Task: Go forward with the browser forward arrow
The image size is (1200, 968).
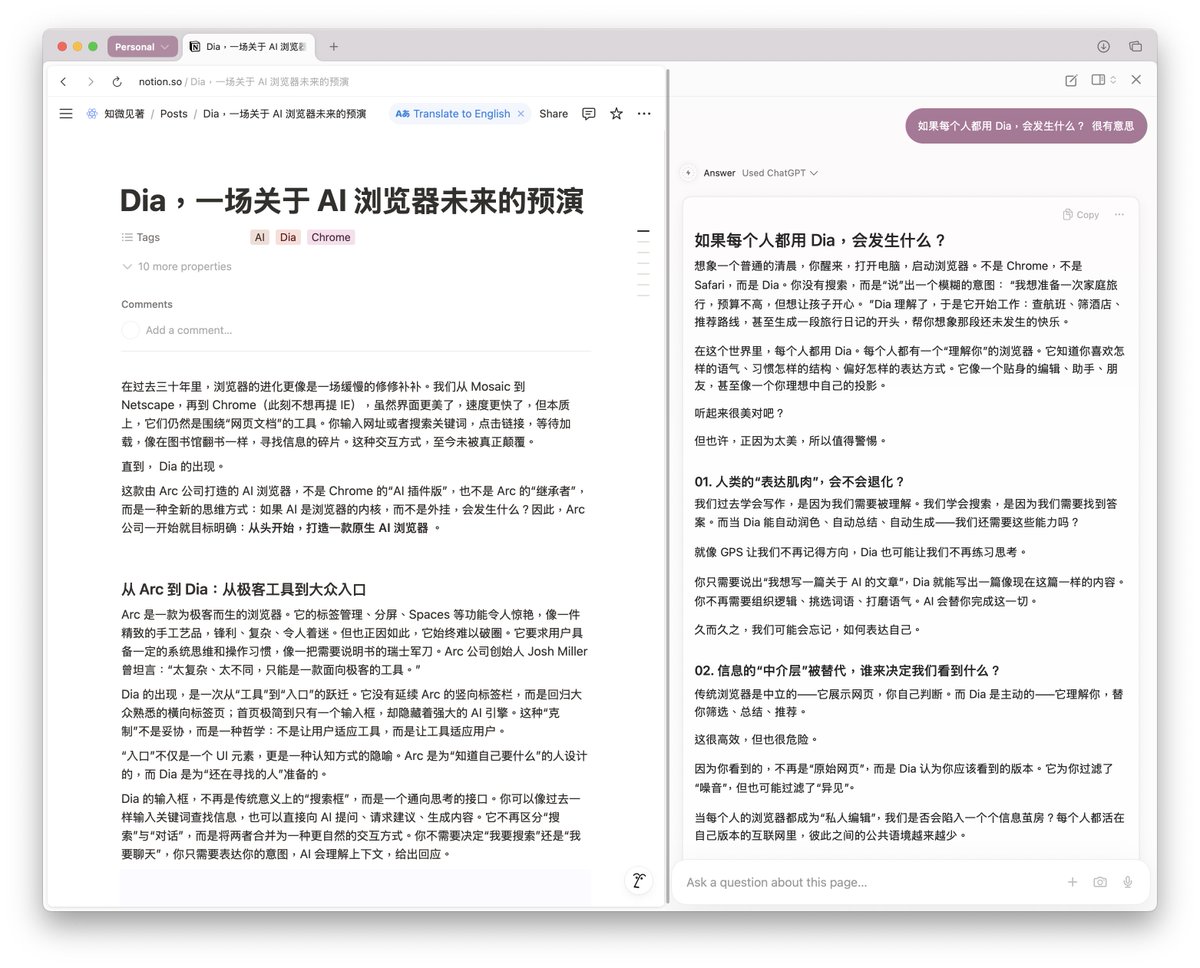Action: (x=91, y=82)
